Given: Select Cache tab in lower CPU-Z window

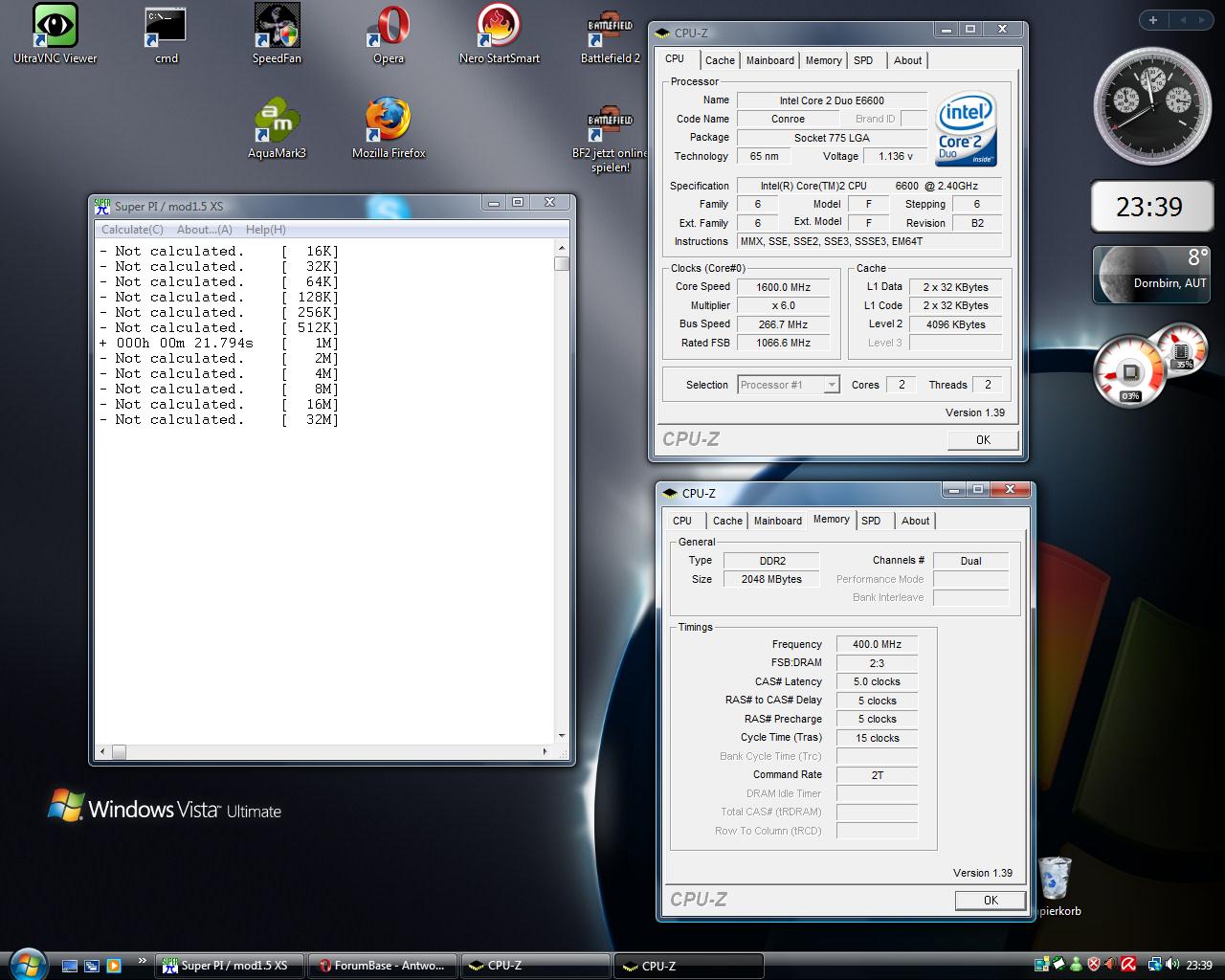Looking at the screenshot, I should click(727, 521).
